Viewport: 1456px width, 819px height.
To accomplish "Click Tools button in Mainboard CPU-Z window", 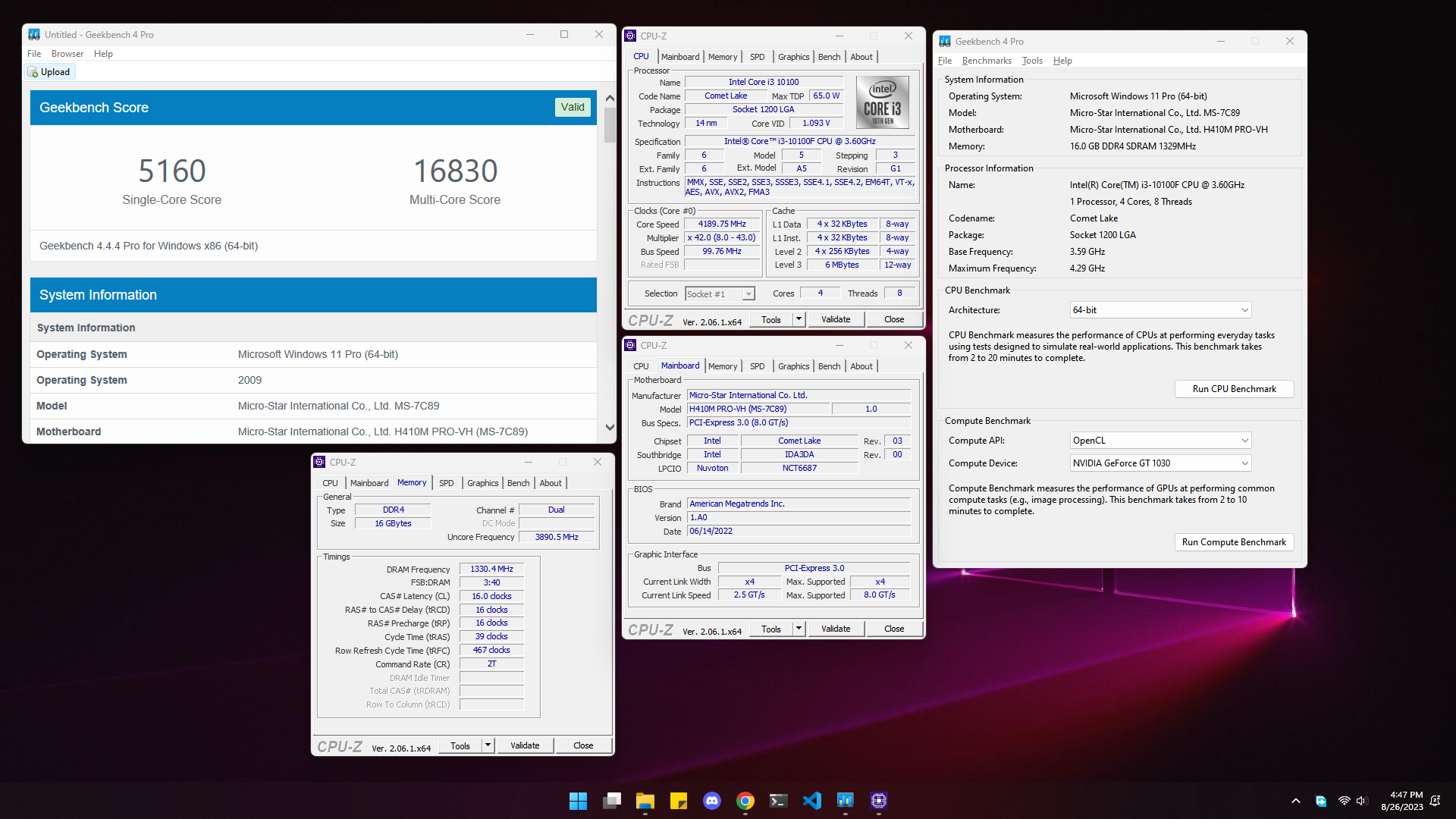I will [x=771, y=629].
